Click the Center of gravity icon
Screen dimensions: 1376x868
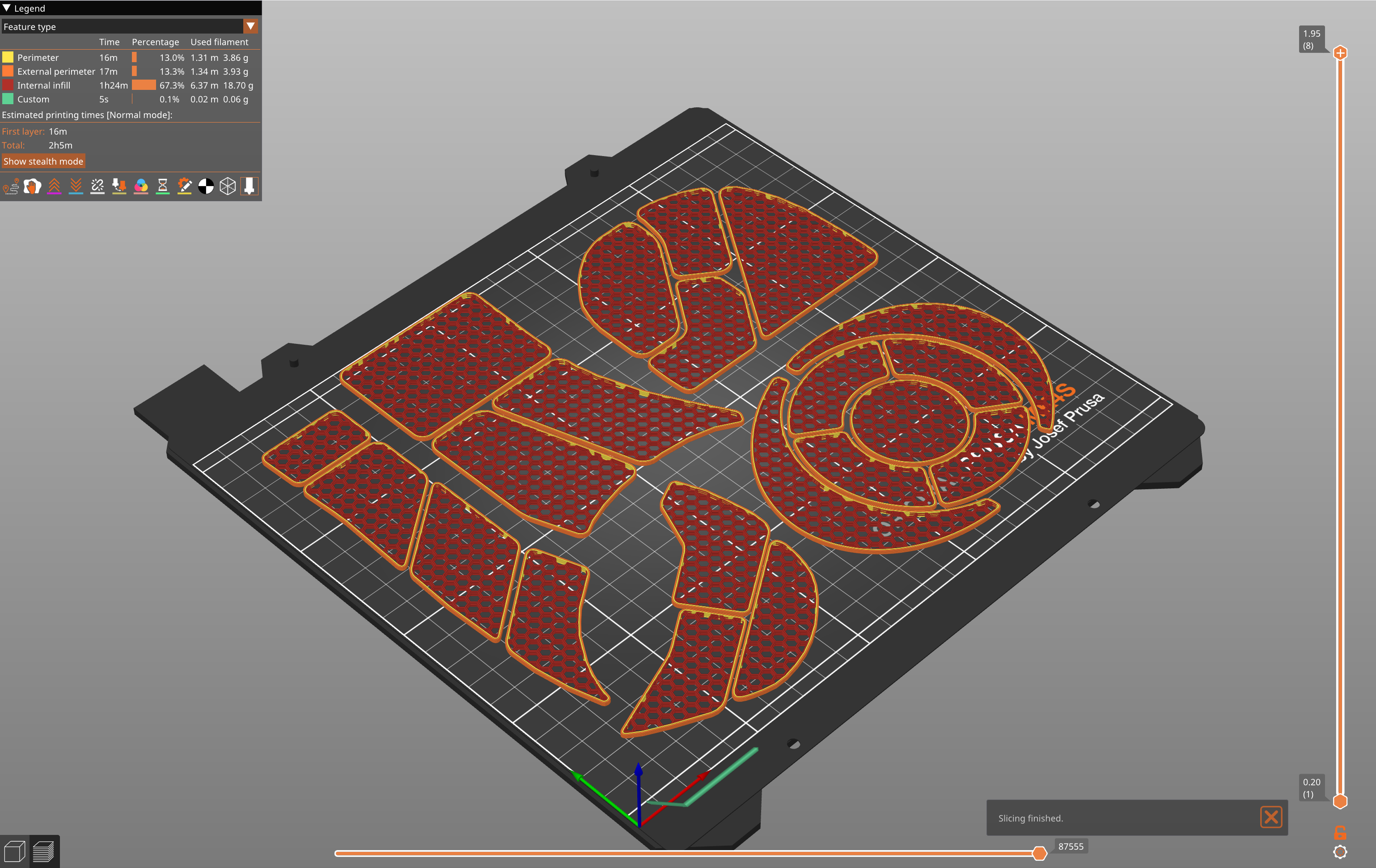(x=206, y=186)
